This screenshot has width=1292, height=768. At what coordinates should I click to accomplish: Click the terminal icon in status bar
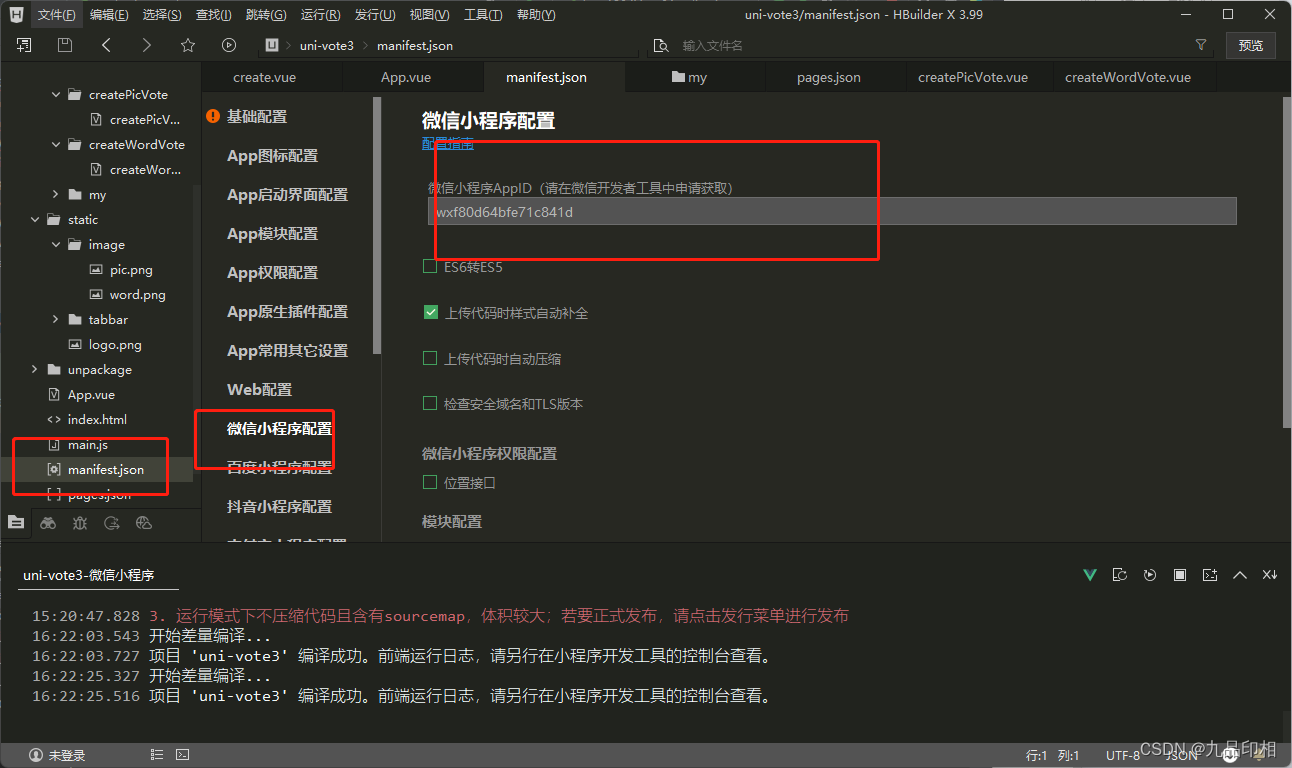coord(183,755)
